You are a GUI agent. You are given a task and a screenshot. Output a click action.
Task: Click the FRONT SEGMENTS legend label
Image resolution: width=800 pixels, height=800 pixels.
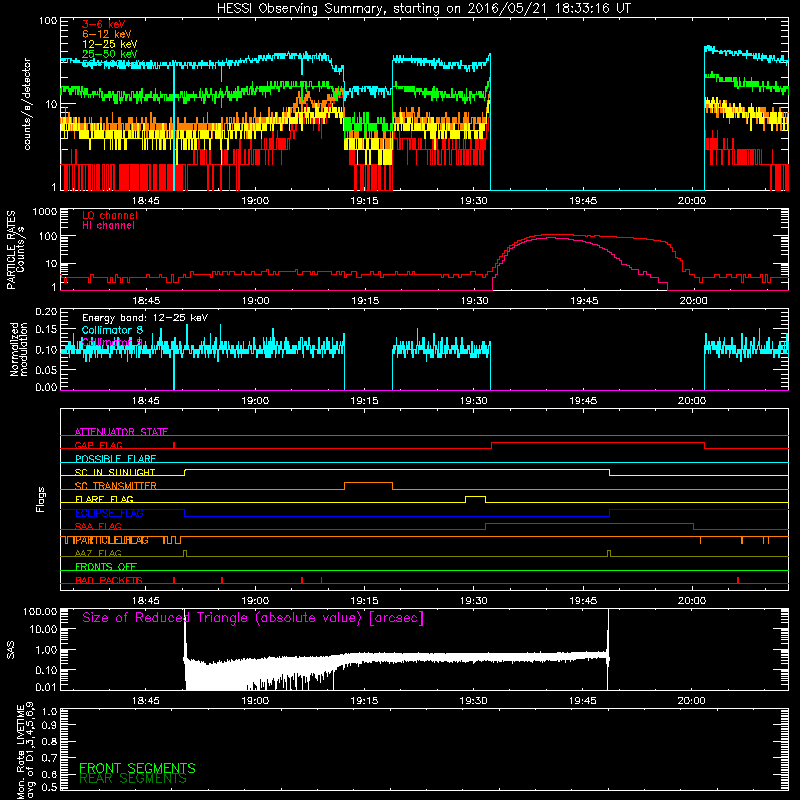click(x=137, y=768)
